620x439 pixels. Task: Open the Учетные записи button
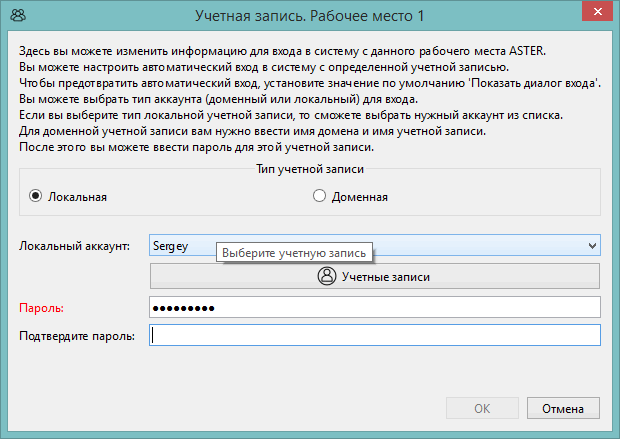click(375, 276)
